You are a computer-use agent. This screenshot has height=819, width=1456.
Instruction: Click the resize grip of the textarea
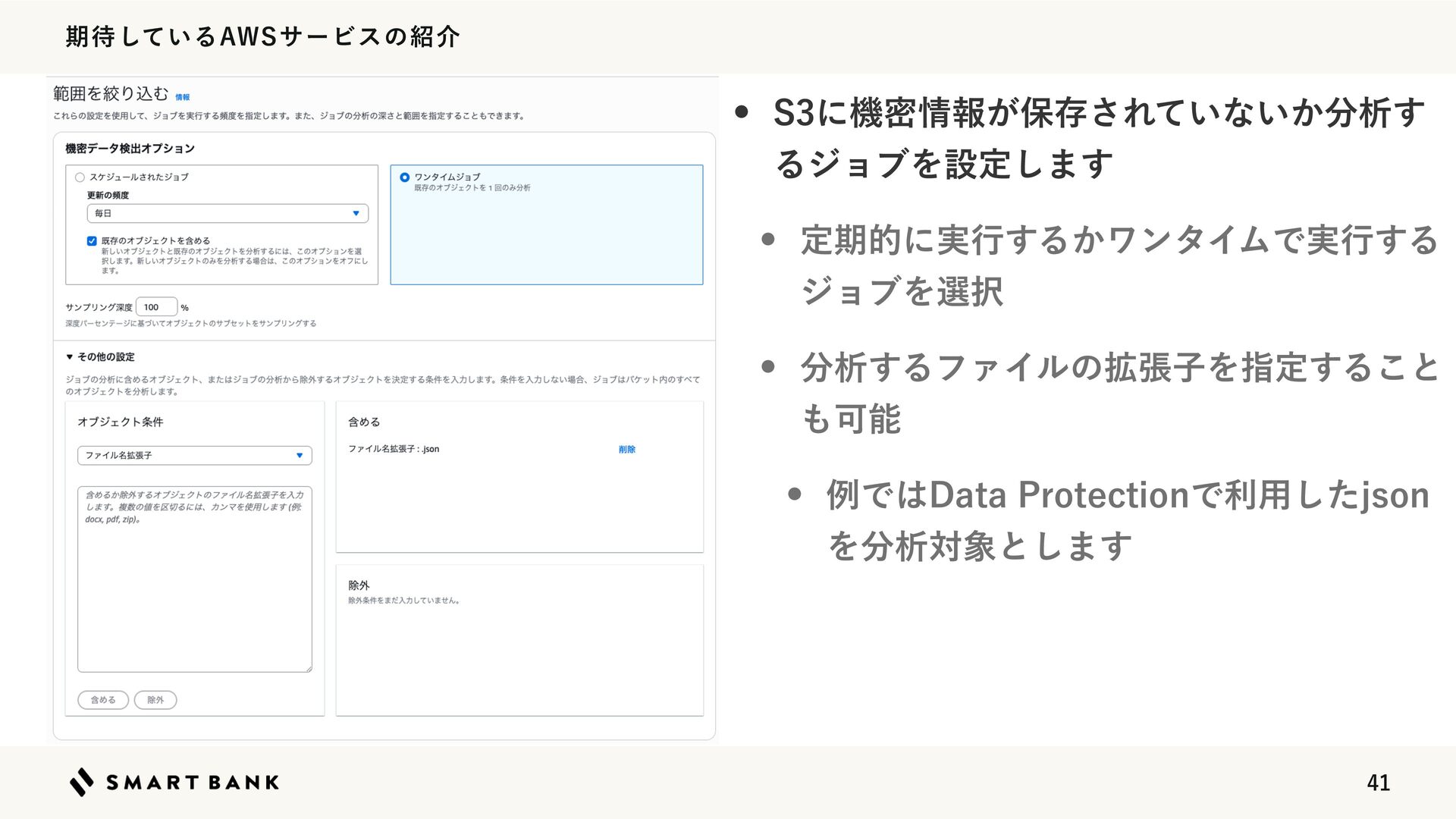coord(309,669)
